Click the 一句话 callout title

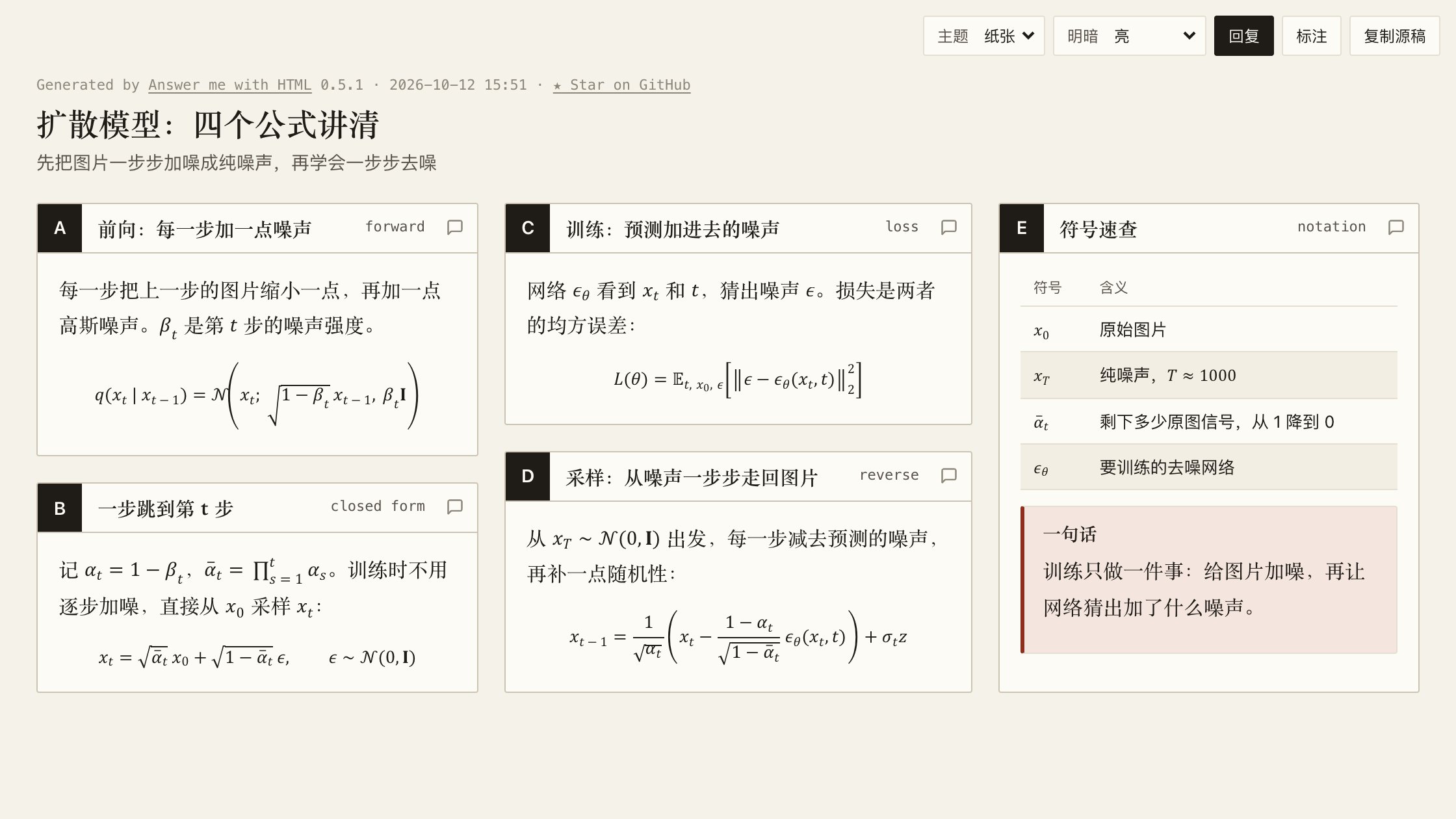tap(1070, 534)
